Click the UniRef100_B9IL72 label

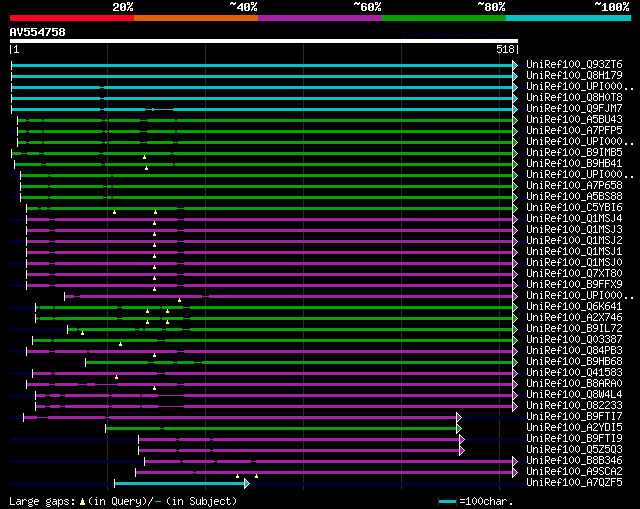point(574,329)
